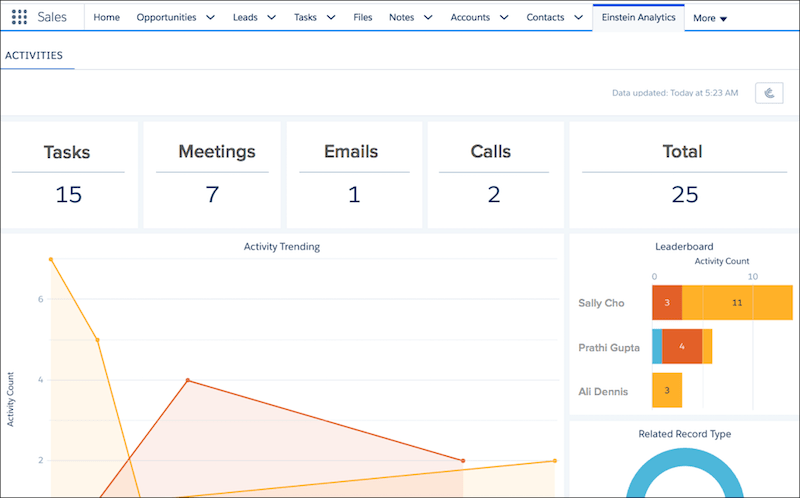Open the App Launcher grid icon
The height and width of the screenshot is (498, 800).
[19, 17]
